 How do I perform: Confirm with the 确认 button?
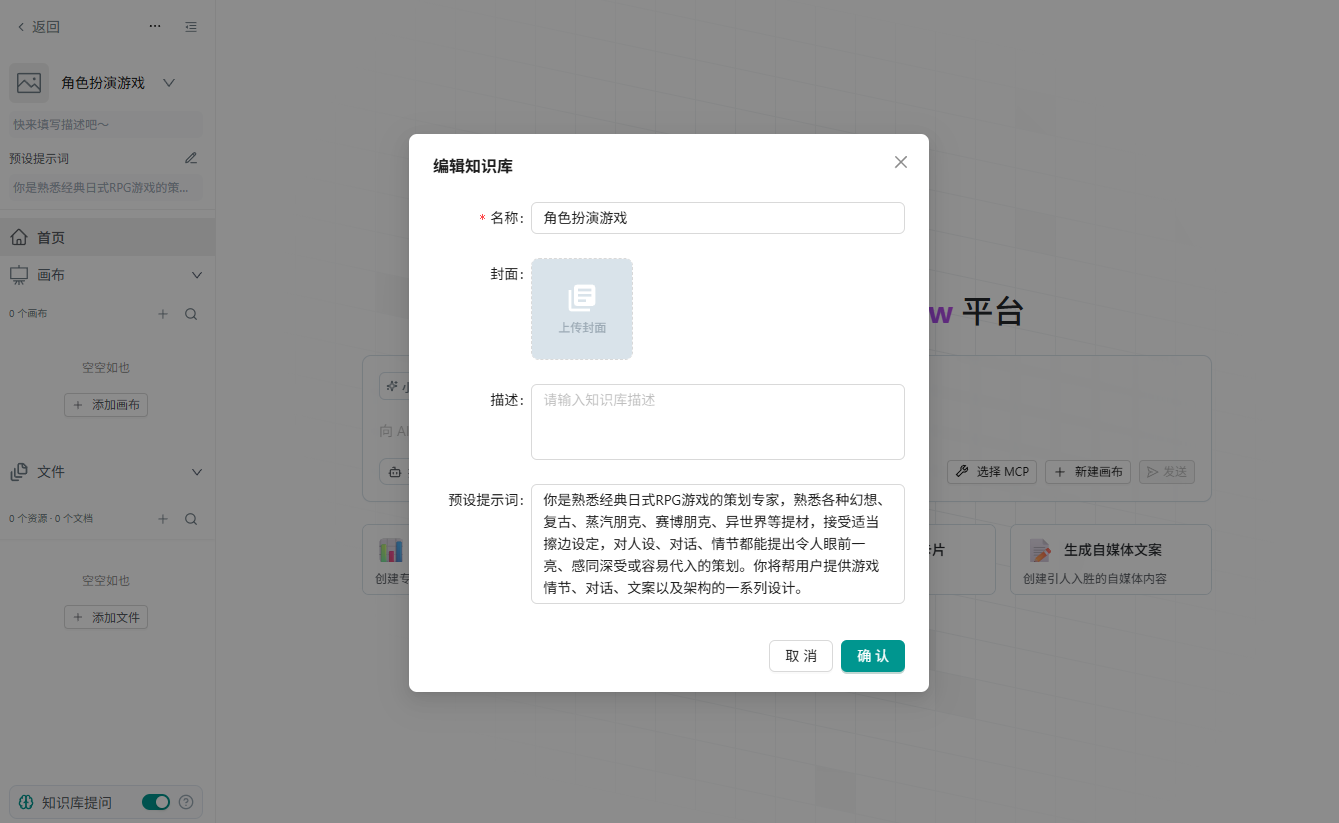tap(873, 656)
